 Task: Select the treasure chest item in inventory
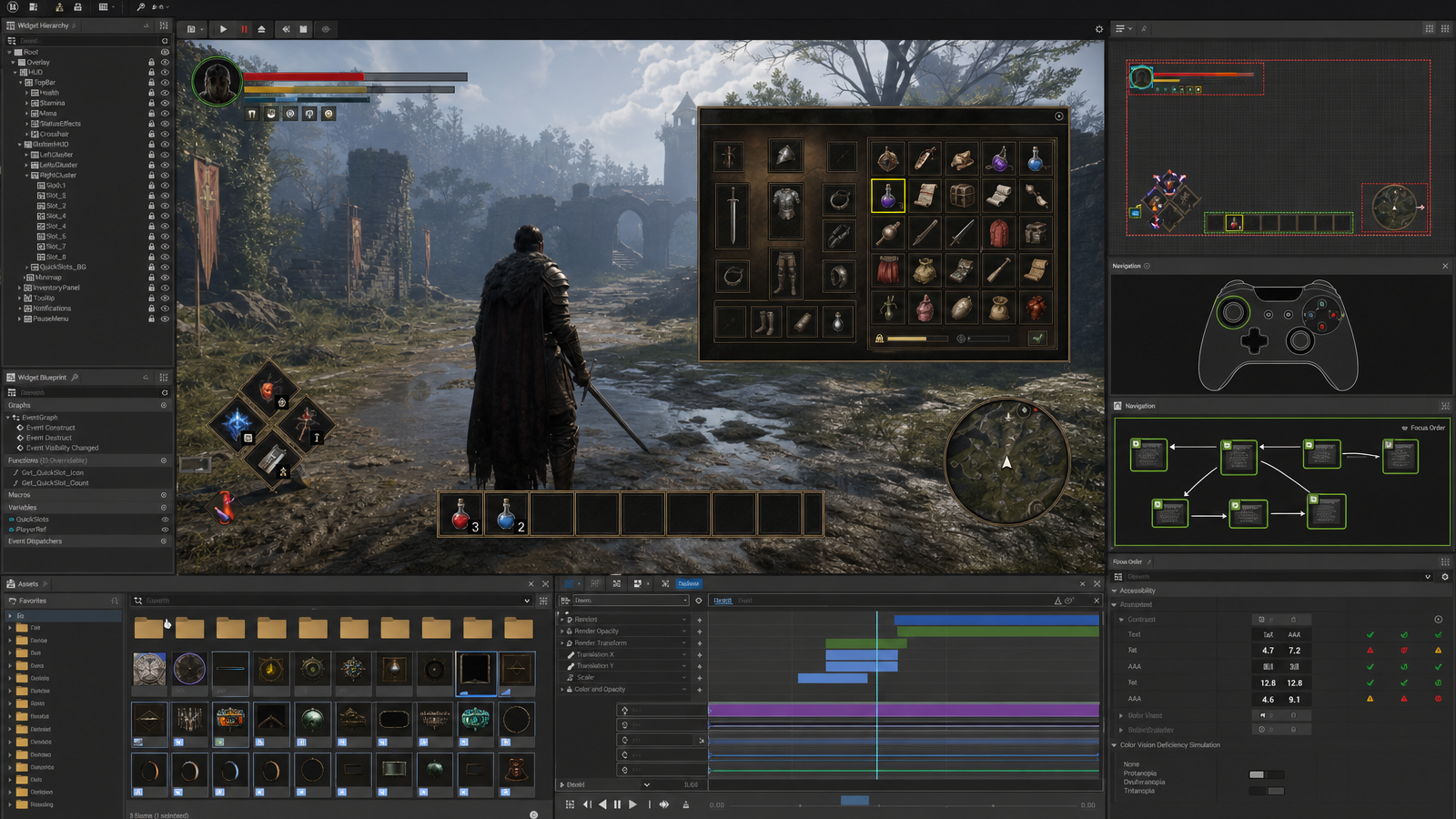(962, 196)
